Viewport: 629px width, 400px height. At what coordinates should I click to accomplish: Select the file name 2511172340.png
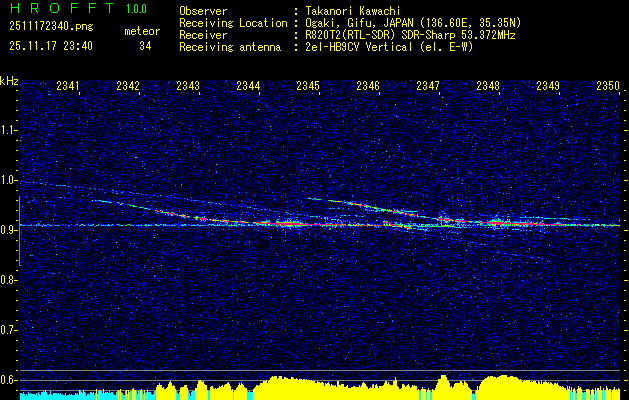(51, 27)
